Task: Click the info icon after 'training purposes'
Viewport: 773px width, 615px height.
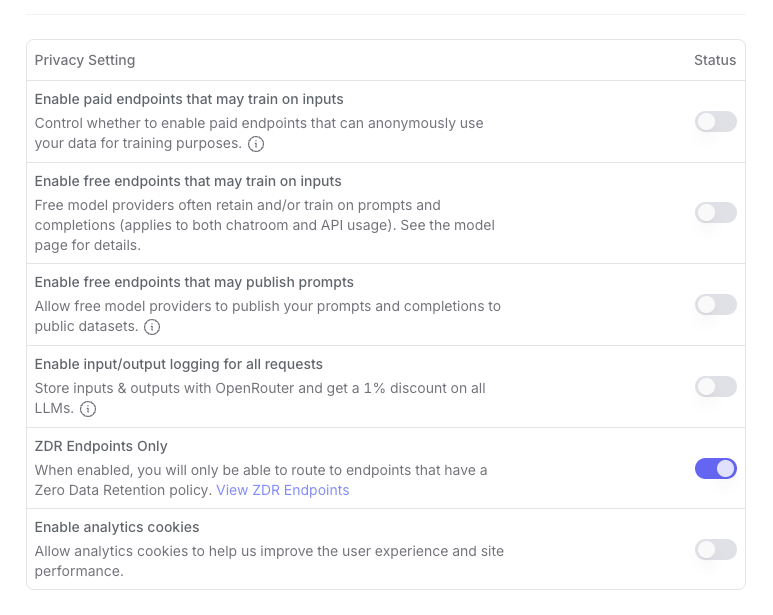Action: point(256,144)
